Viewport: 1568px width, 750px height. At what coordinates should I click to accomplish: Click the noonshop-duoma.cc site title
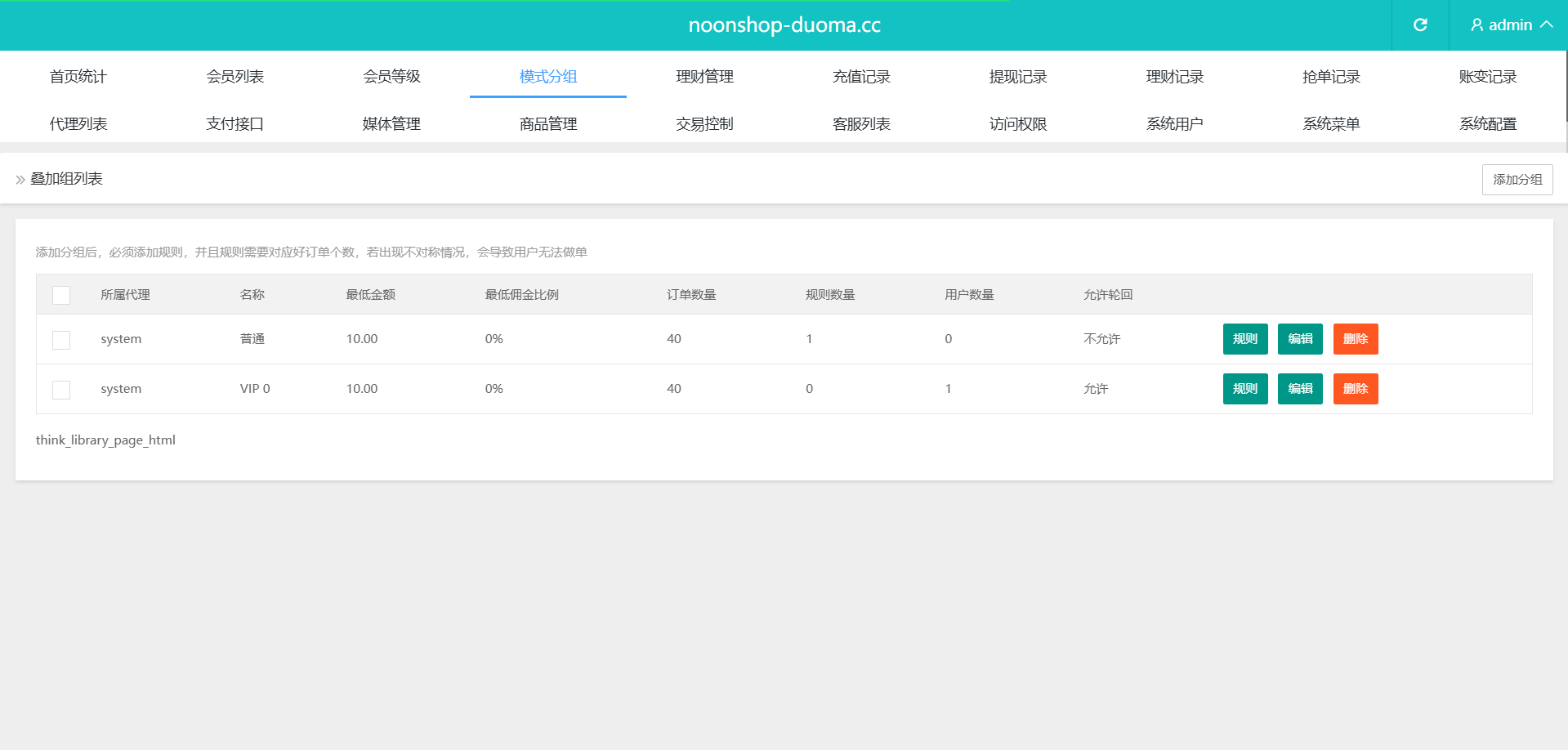[784, 25]
